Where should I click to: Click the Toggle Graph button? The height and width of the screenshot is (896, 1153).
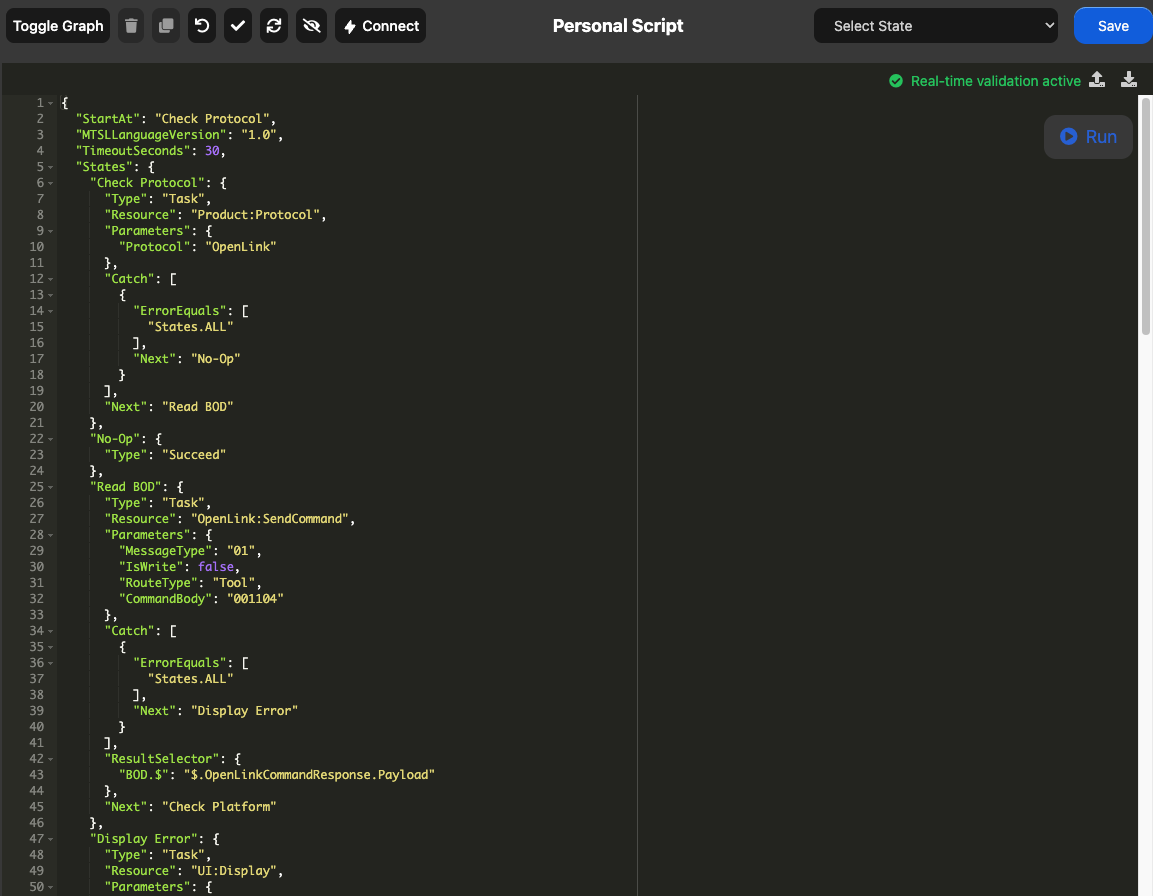point(58,26)
